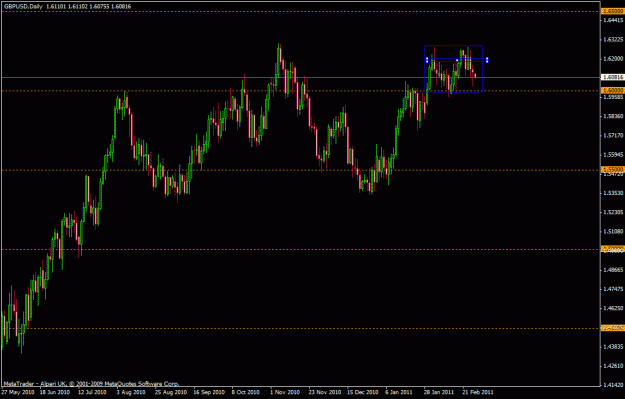The image size is (625, 399).
Task: Click the 1.53530 price scale value
Action: (x=613, y=193)
